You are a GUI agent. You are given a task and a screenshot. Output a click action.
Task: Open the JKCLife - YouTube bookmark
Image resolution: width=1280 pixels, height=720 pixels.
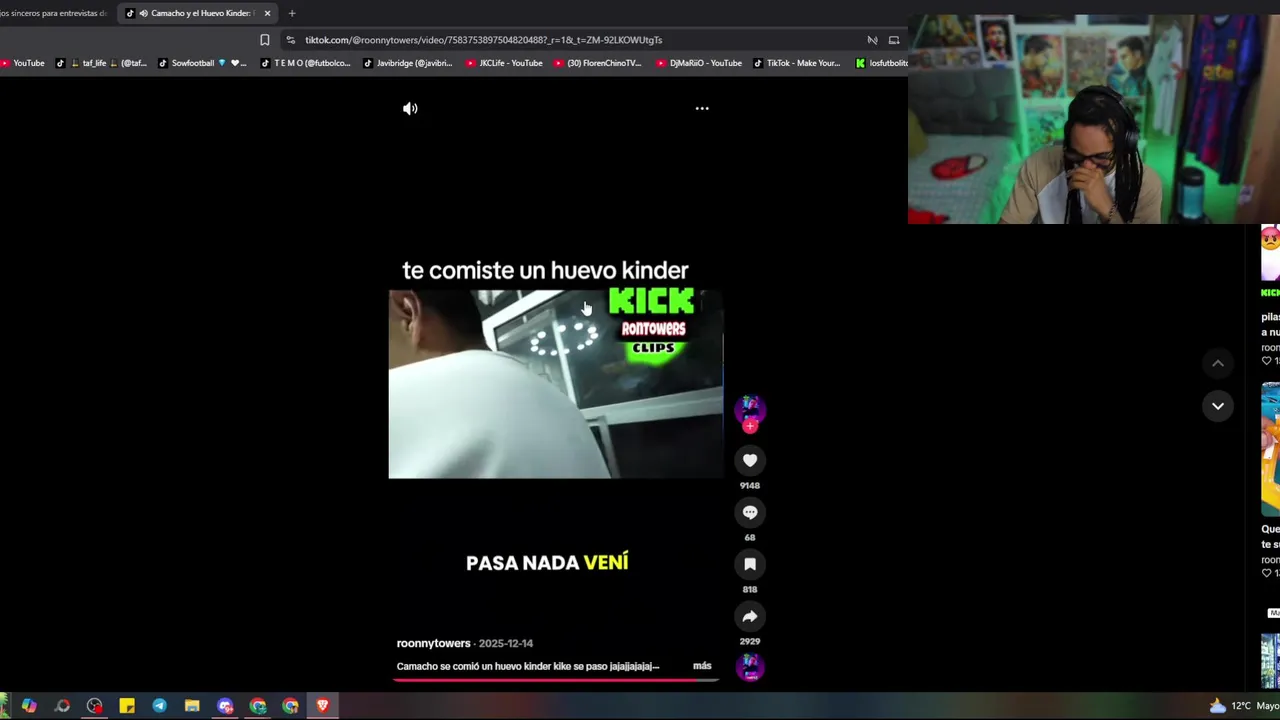point(504,63)
